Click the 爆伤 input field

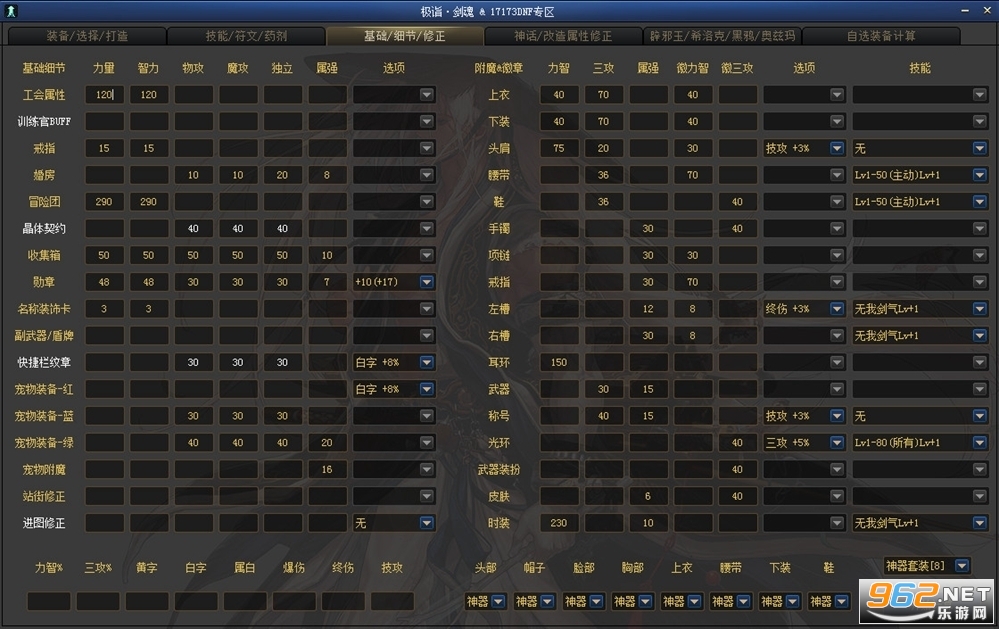click(x=294, y=601)
